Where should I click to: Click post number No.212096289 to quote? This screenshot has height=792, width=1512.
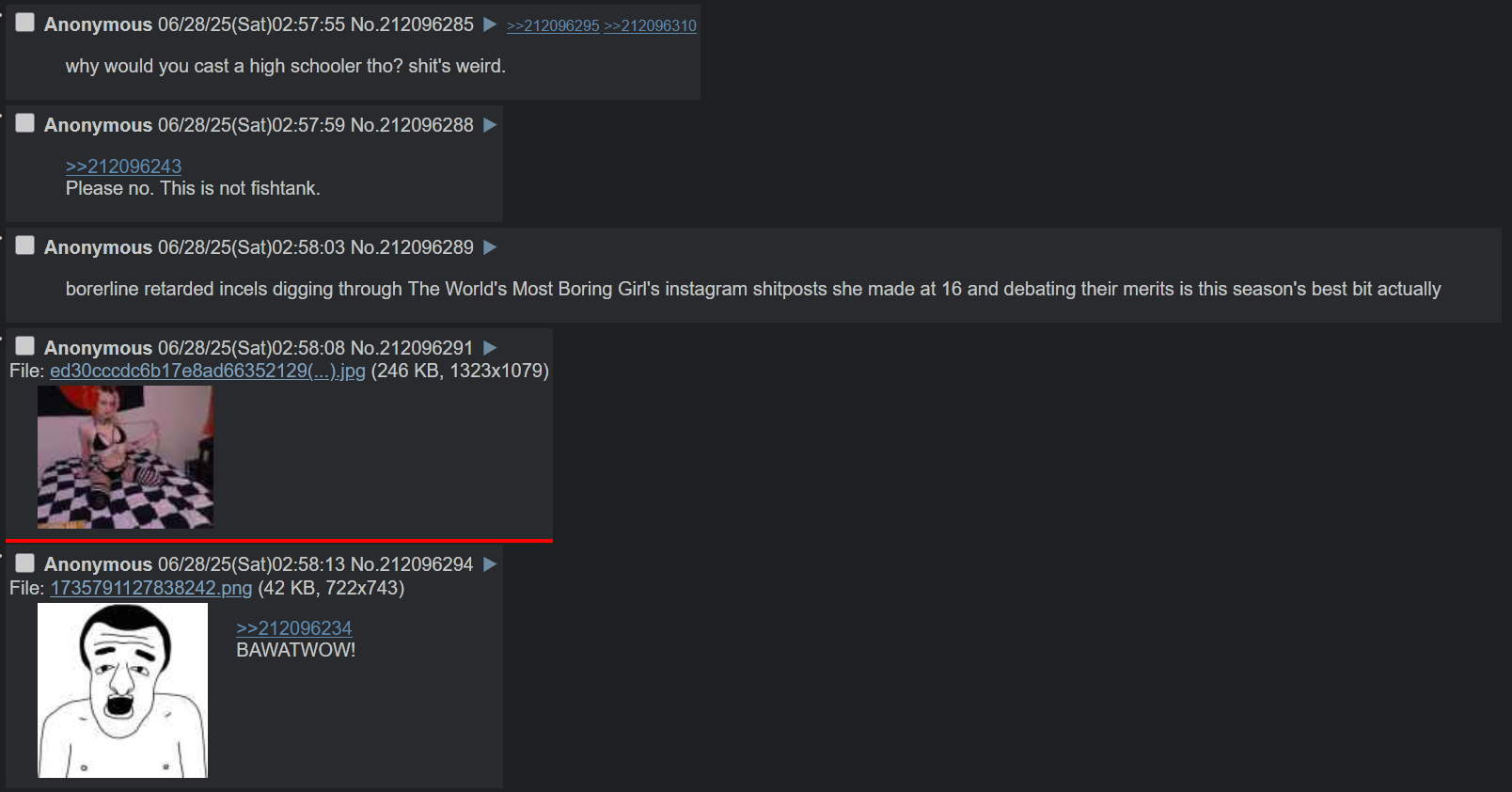pyautogui.click(x=412, y=247)
